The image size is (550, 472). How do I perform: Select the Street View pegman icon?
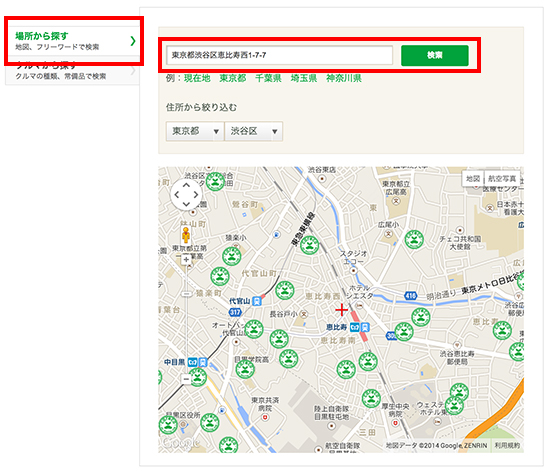[186, 235]
